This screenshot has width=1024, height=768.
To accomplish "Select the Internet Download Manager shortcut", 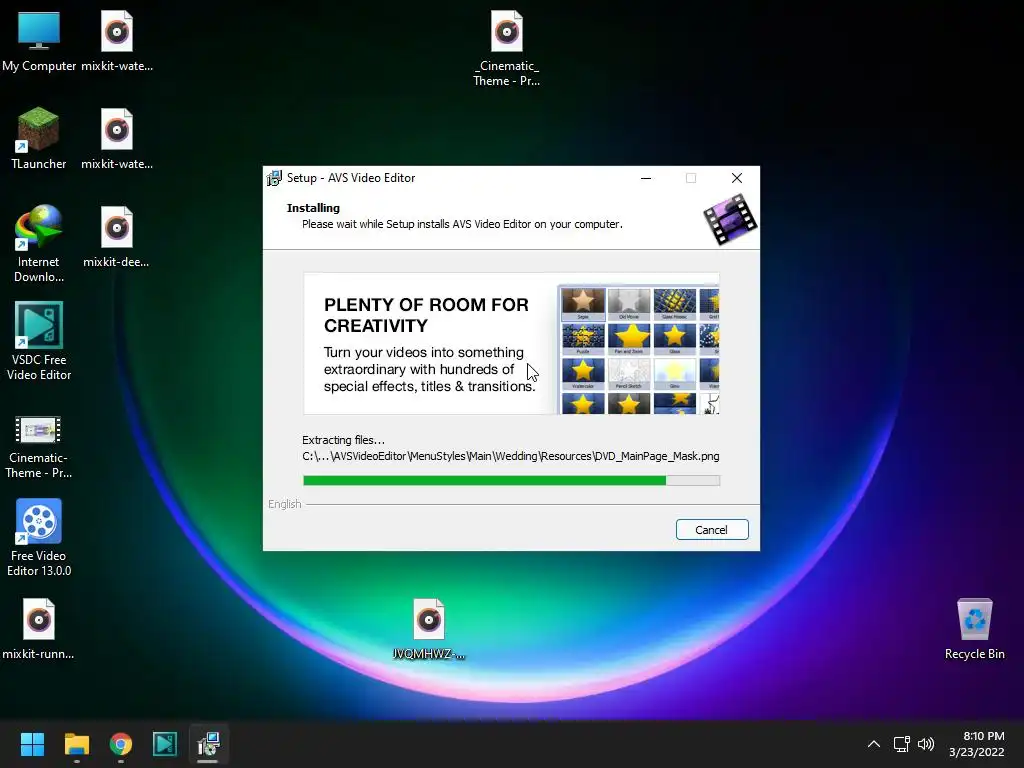I will pyautogui.click(x=39, y=244).
